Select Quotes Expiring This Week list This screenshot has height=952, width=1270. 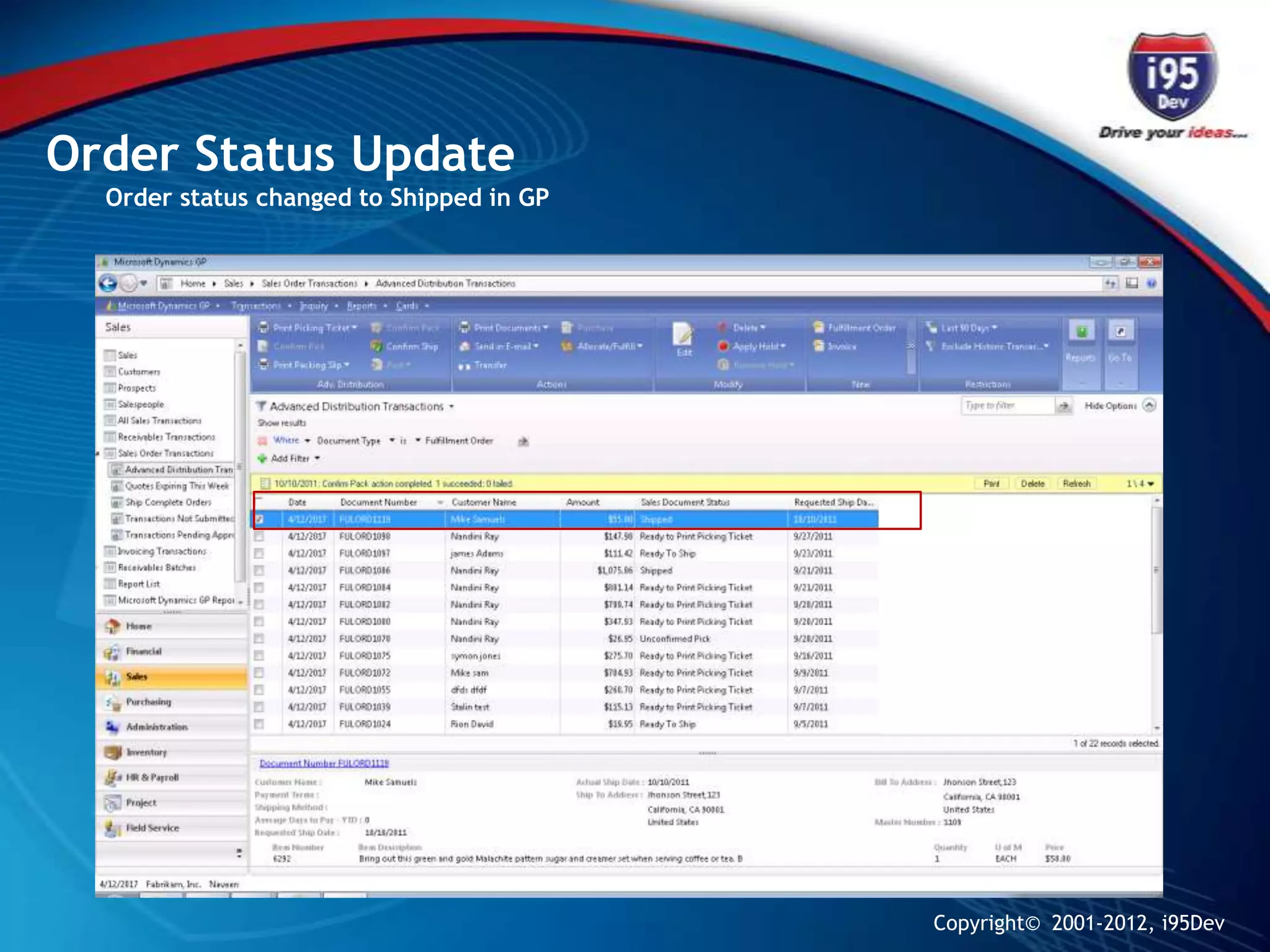(x=177, y=487)
